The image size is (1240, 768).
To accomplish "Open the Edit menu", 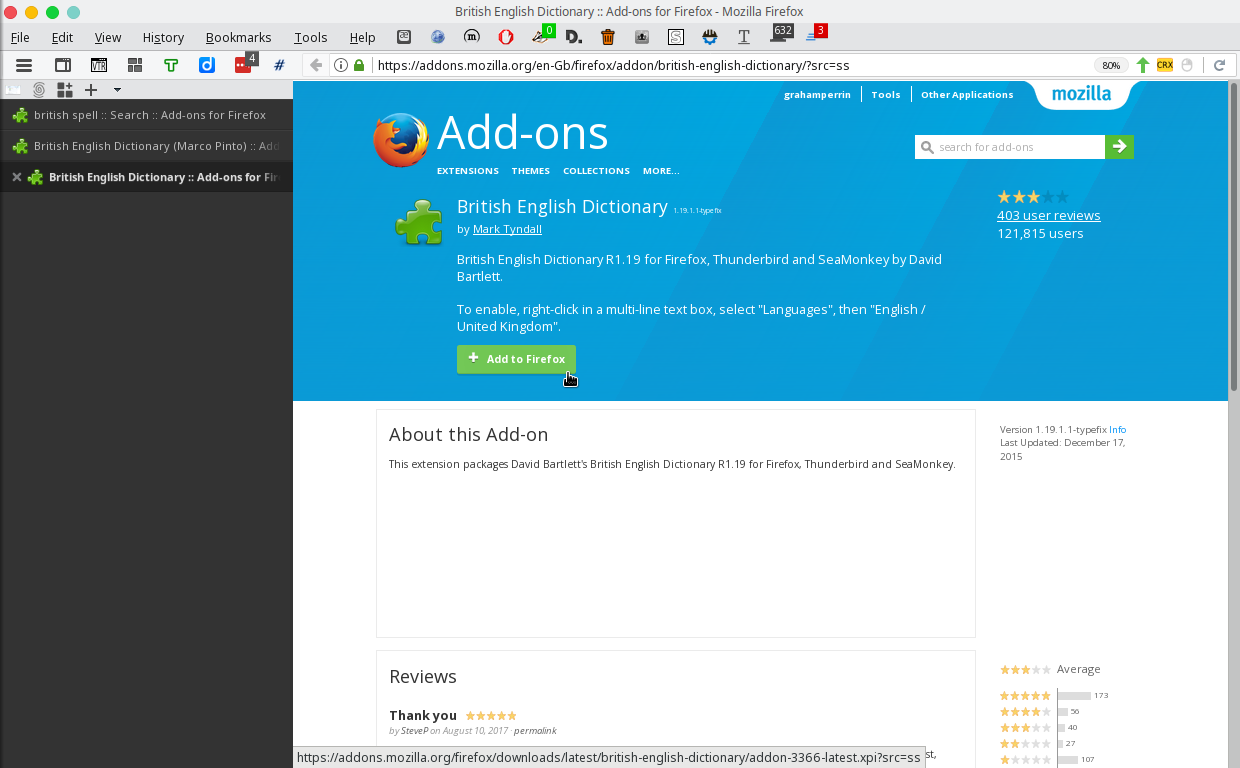I will tap(63, 37).
